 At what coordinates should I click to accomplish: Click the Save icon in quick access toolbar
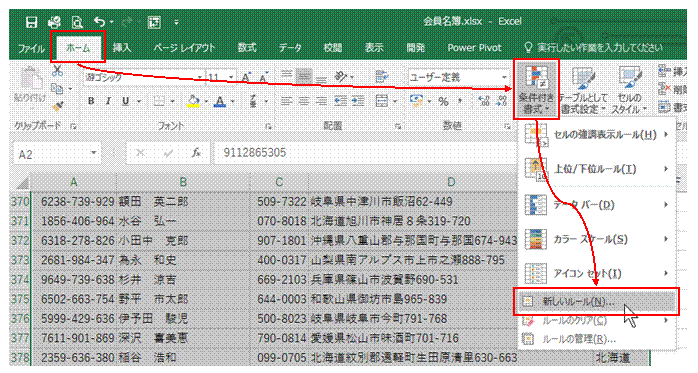(x=31, y=22)
